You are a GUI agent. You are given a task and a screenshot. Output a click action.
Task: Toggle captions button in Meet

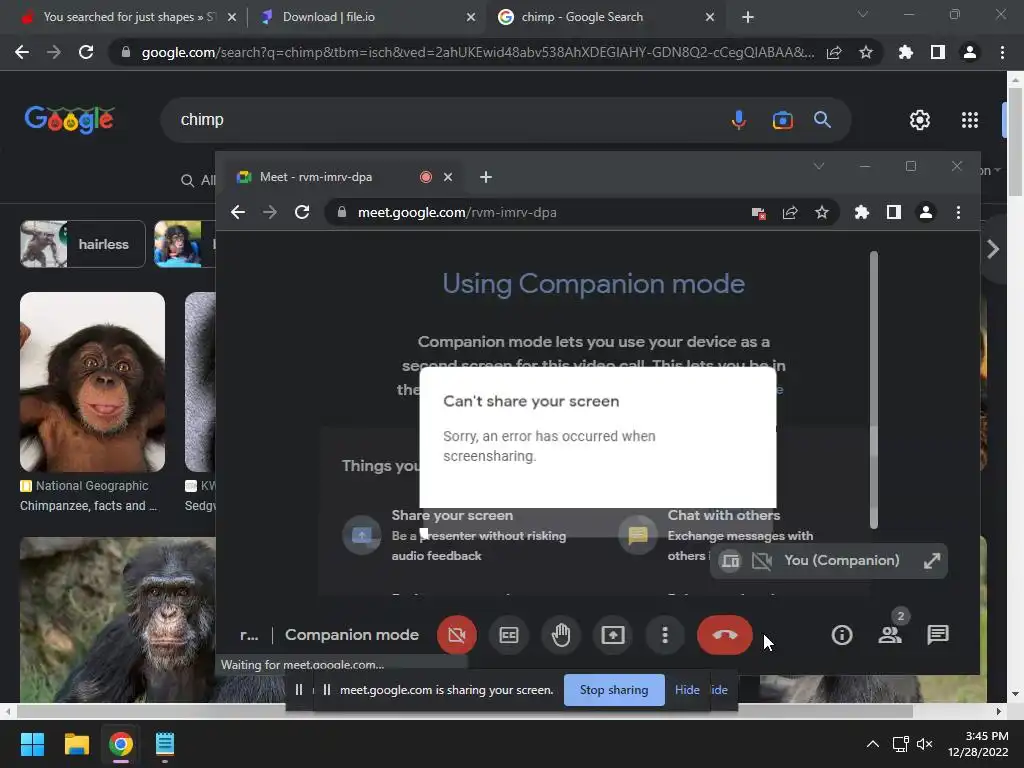click(x=509, y=635)
